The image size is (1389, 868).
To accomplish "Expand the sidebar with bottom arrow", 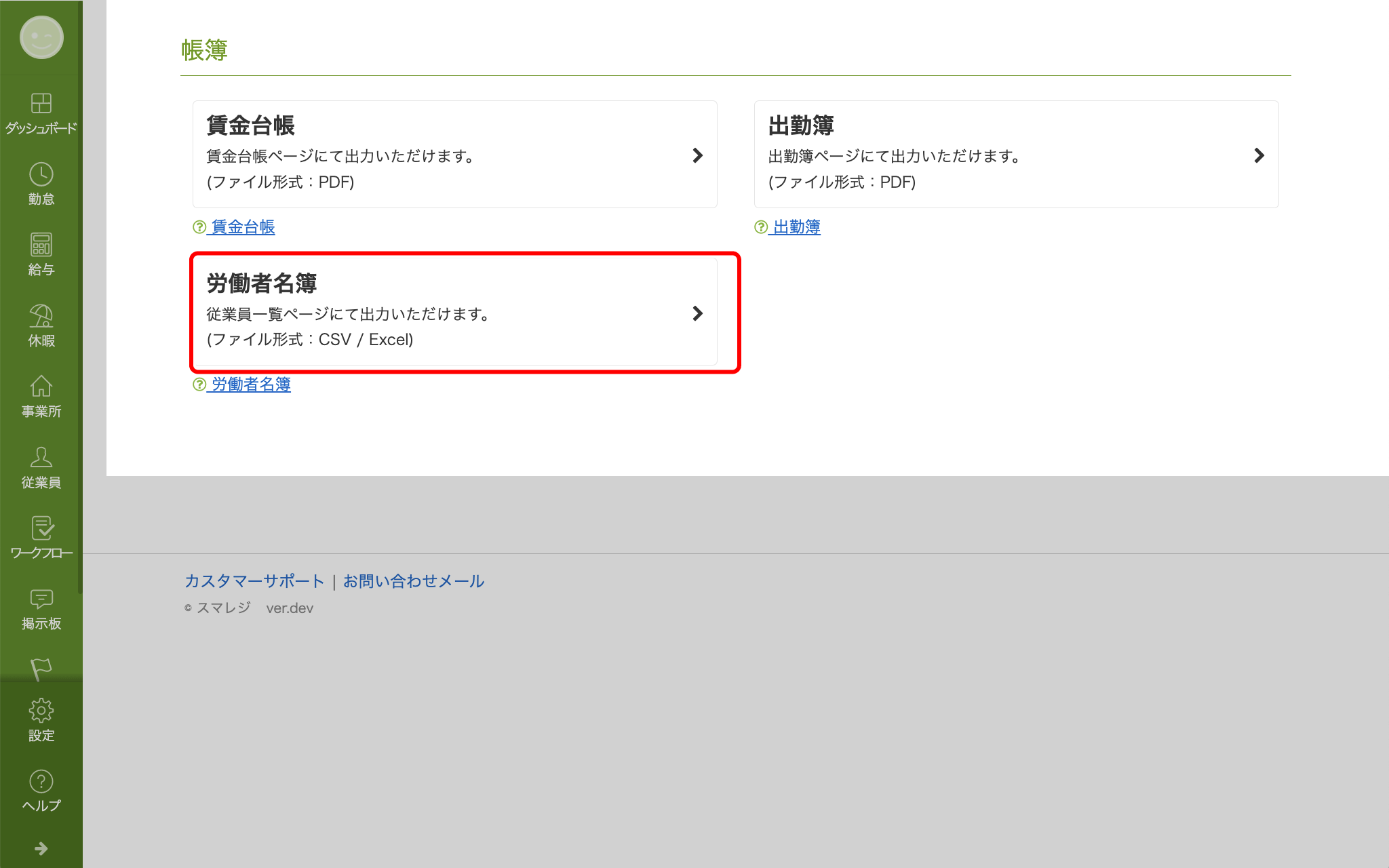I will [41, 848].
